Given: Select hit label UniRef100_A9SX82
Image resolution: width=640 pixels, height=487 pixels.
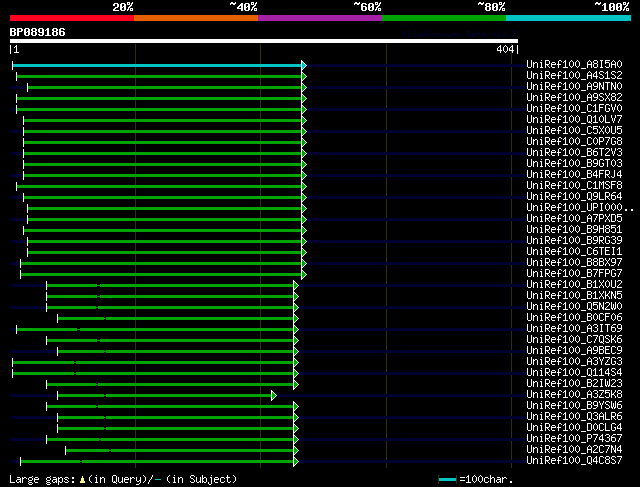Looking at the screenshot, I should pos(574,97).
